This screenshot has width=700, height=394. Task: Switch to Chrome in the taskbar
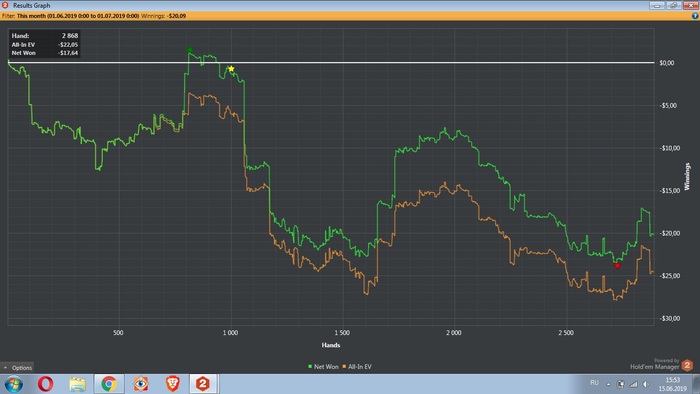(109, 384)
